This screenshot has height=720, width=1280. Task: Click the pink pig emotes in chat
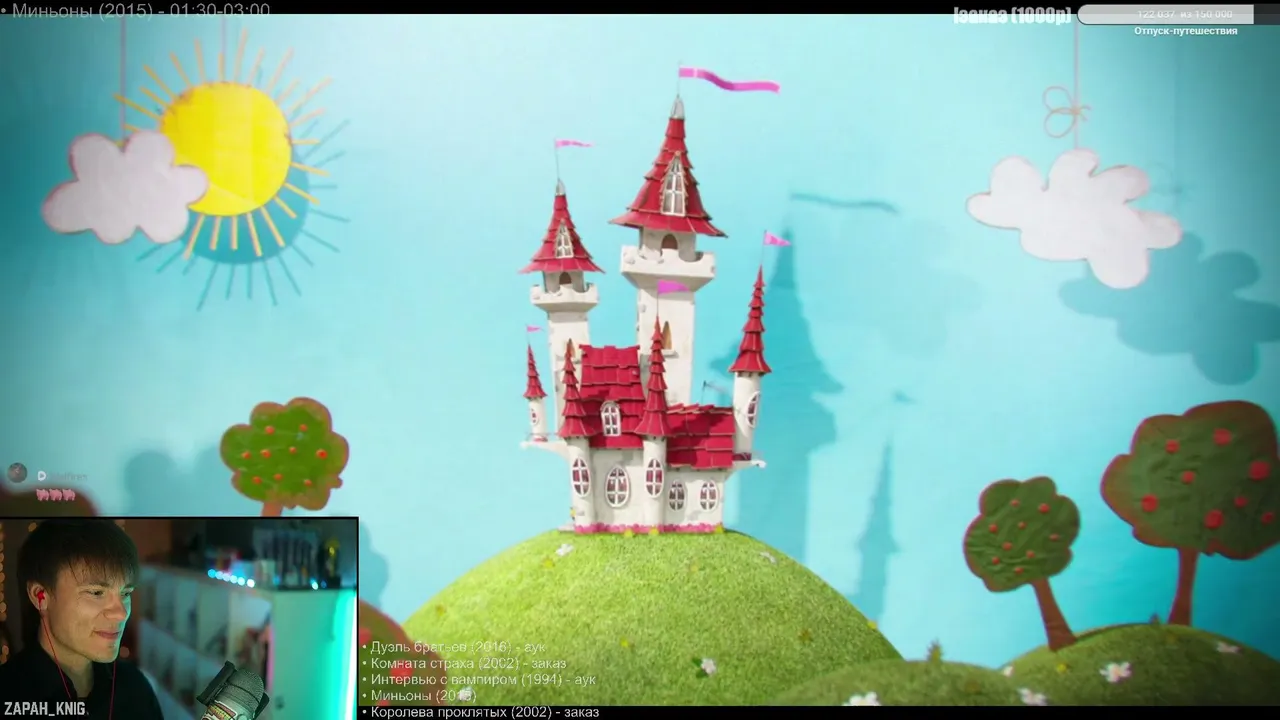click(56, 494)
